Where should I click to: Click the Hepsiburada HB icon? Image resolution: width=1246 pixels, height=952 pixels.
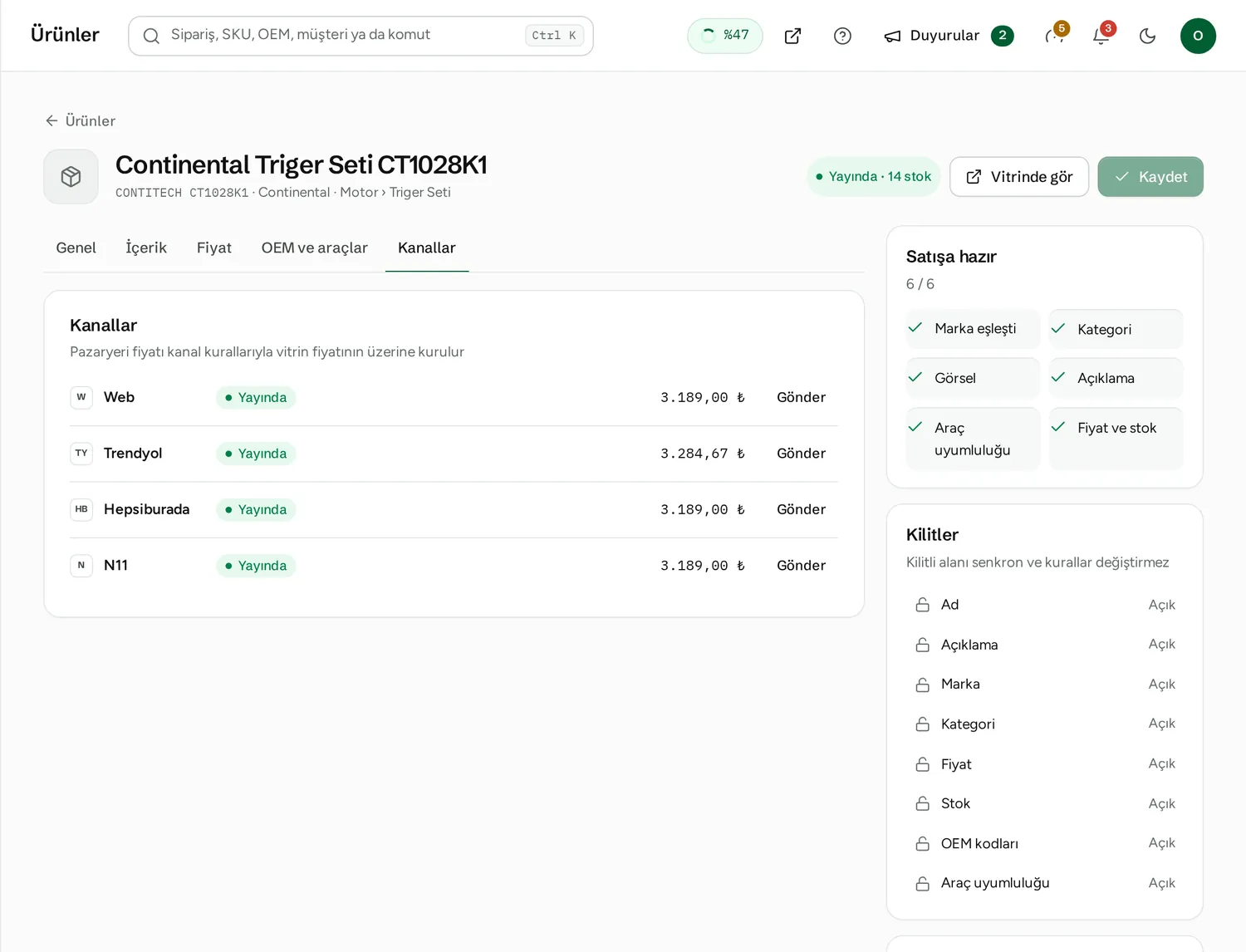click(x=81, y=509)
